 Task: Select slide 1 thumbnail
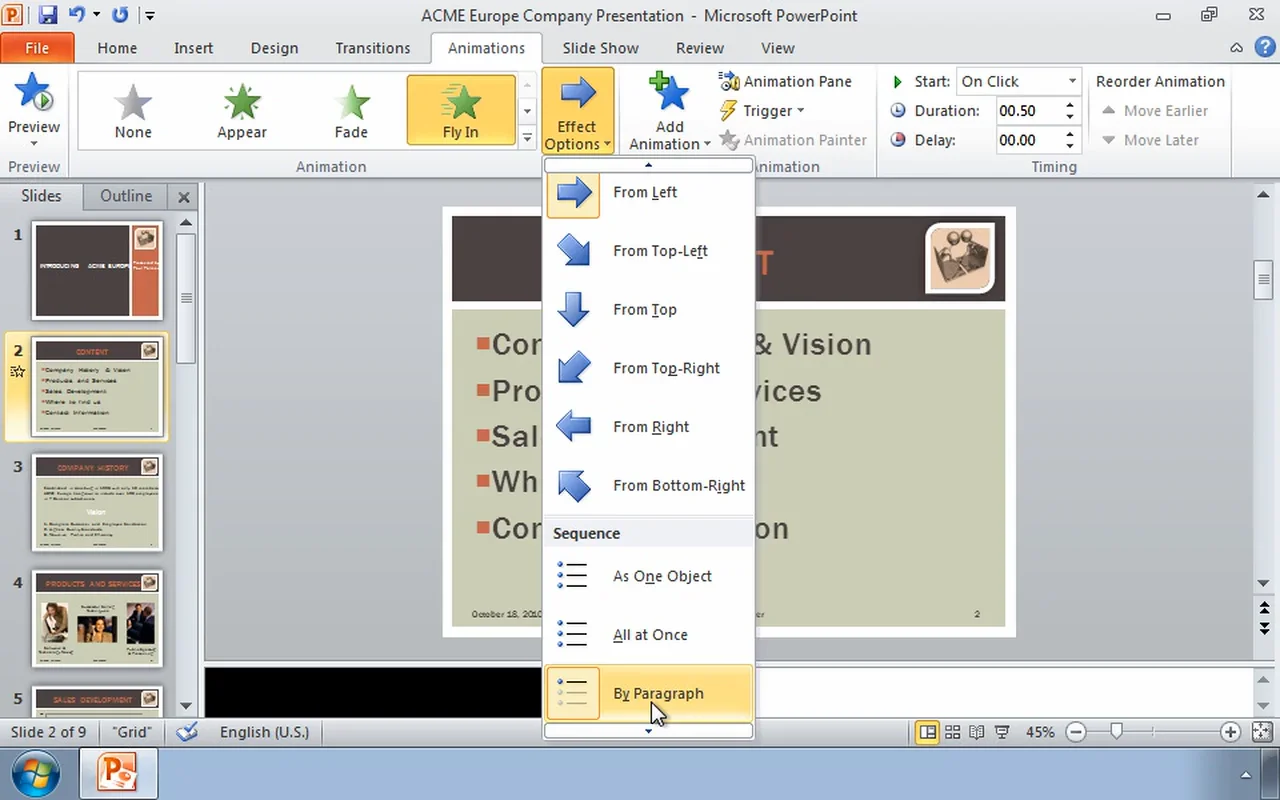[97, 271]
